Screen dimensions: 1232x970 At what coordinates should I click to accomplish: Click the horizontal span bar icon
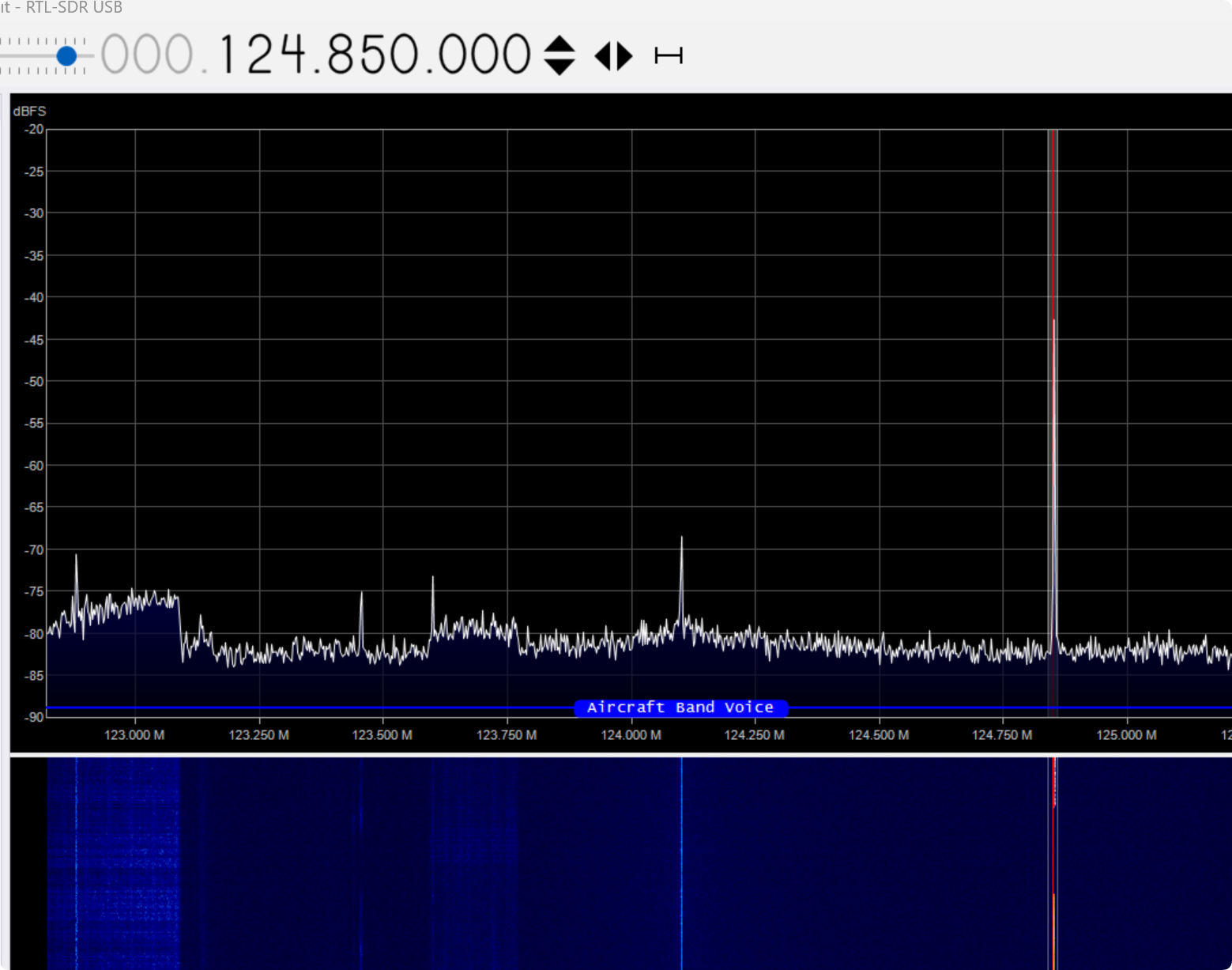pos(669,56)
